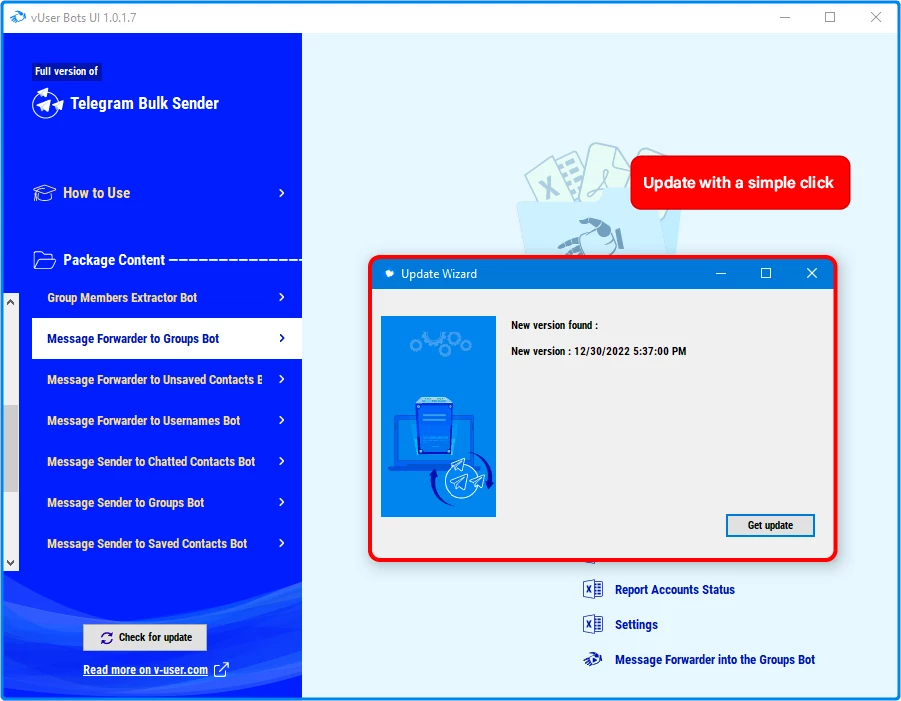Close the vUser Bots UI window

(x=876, y=17)
